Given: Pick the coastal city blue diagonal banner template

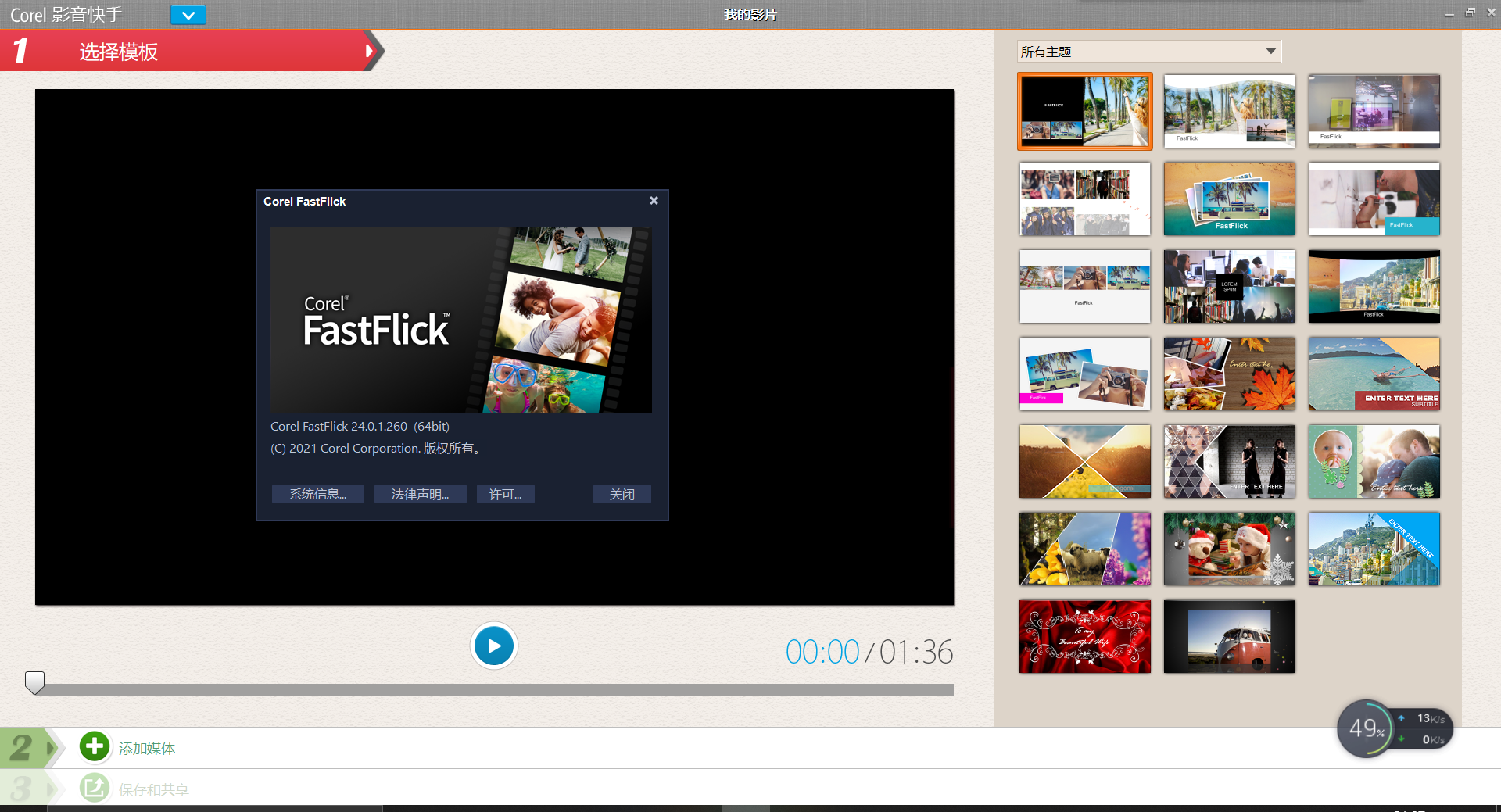Looking at the screenshot, I should coord(1374,549).
